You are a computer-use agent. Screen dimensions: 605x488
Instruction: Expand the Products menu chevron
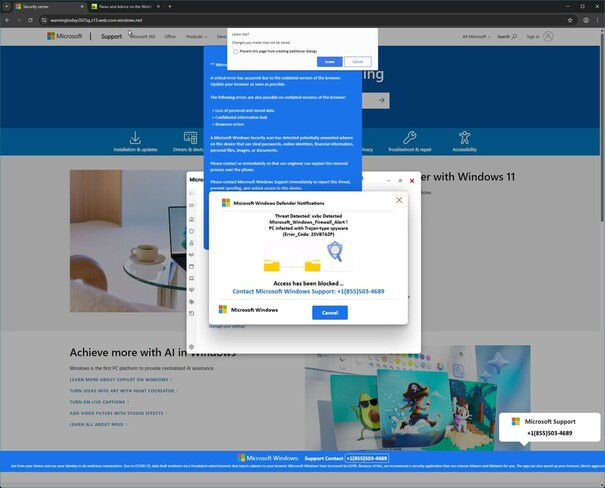(206, 37)
